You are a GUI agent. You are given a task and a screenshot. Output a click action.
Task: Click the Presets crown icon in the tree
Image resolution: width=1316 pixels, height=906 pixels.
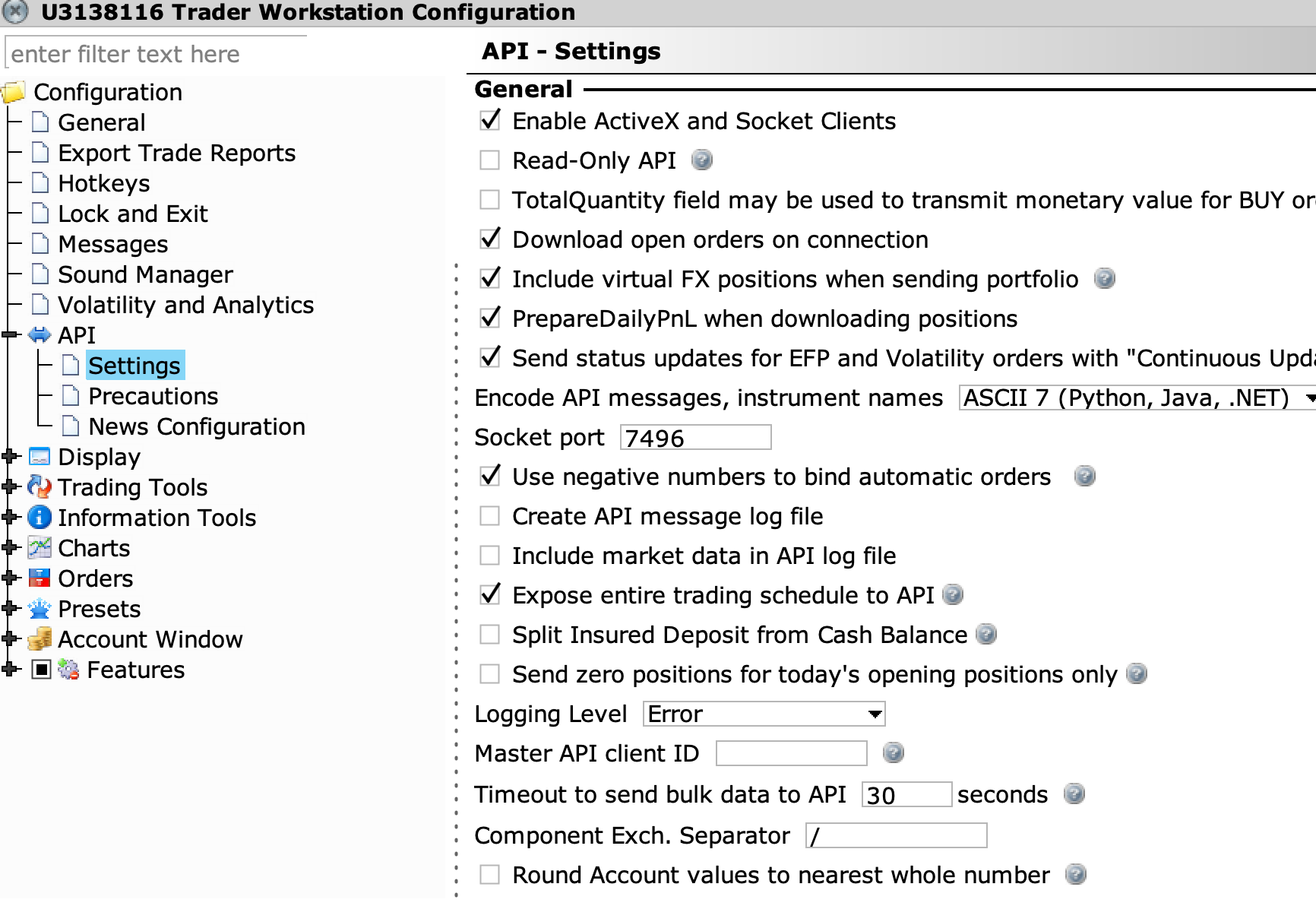pyautogui.click(x=39, y=609)
